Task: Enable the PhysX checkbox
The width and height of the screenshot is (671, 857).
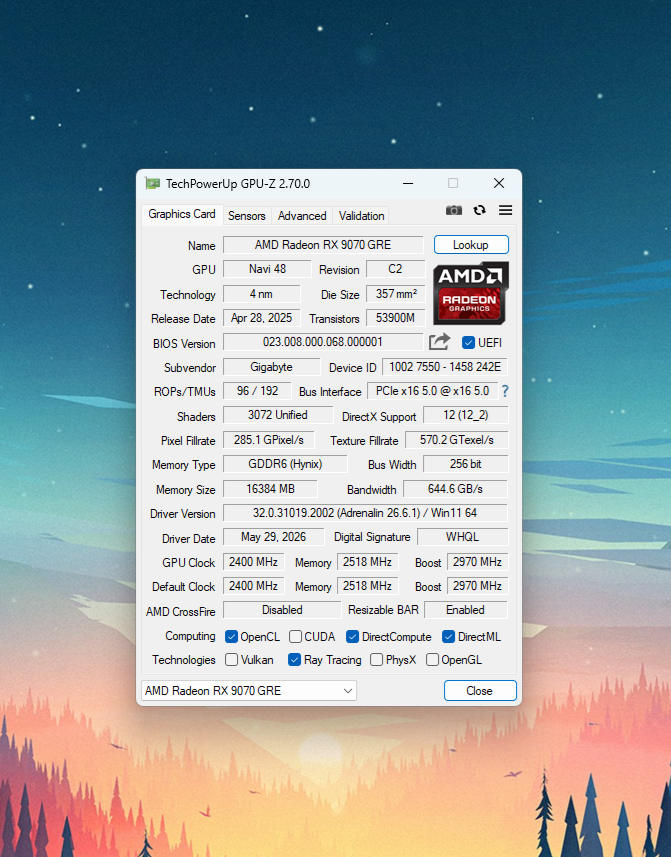Action: click(376, 660)
